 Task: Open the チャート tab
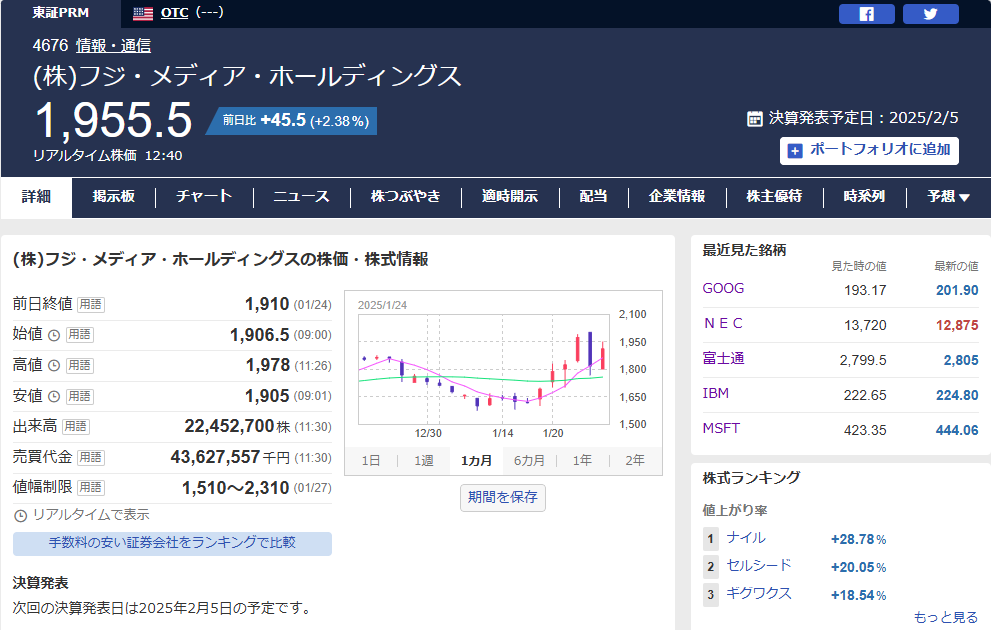pos(204,197)
